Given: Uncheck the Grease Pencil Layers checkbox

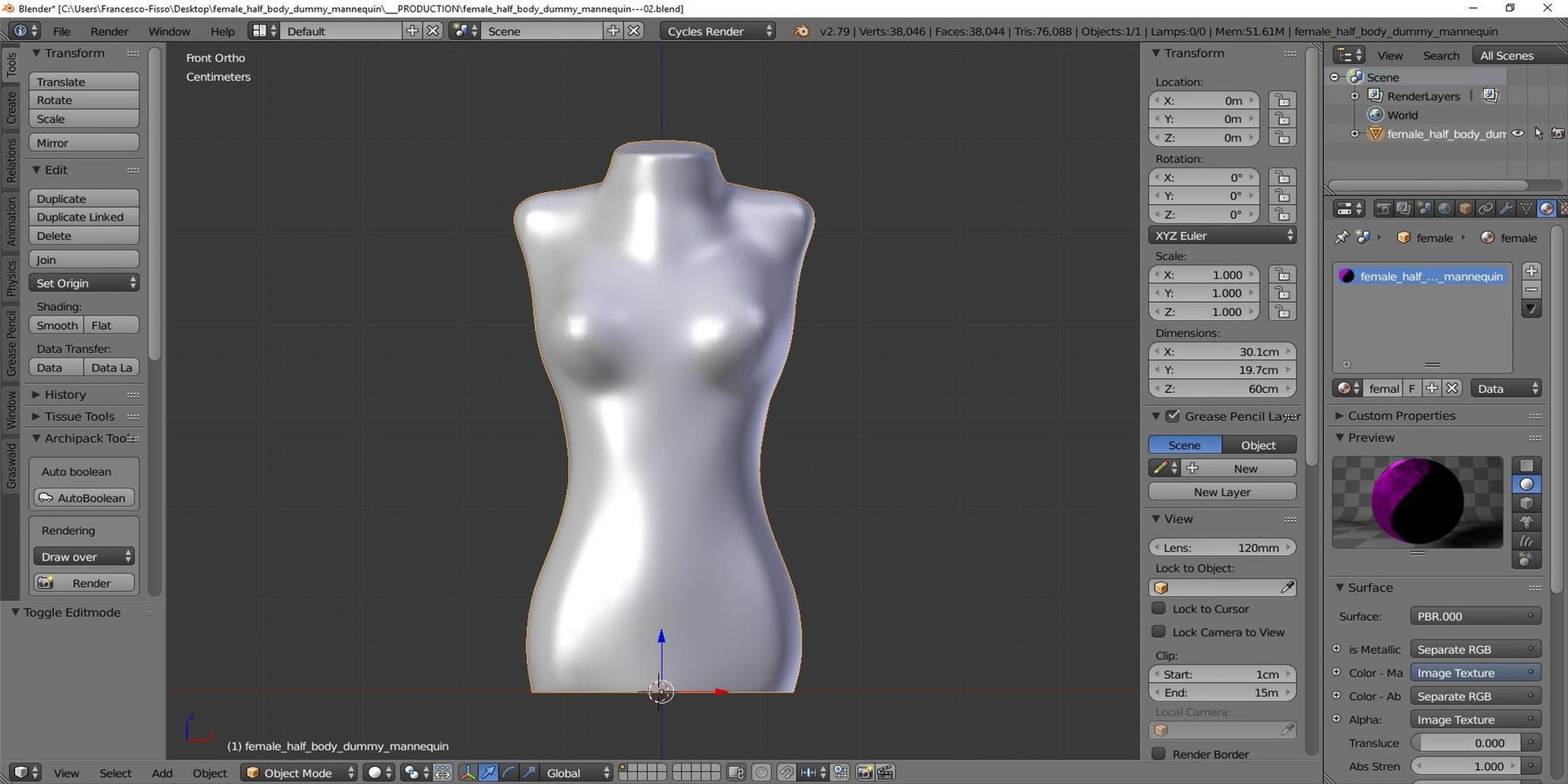Looking at the screenshot, I should pos(1173,416).
